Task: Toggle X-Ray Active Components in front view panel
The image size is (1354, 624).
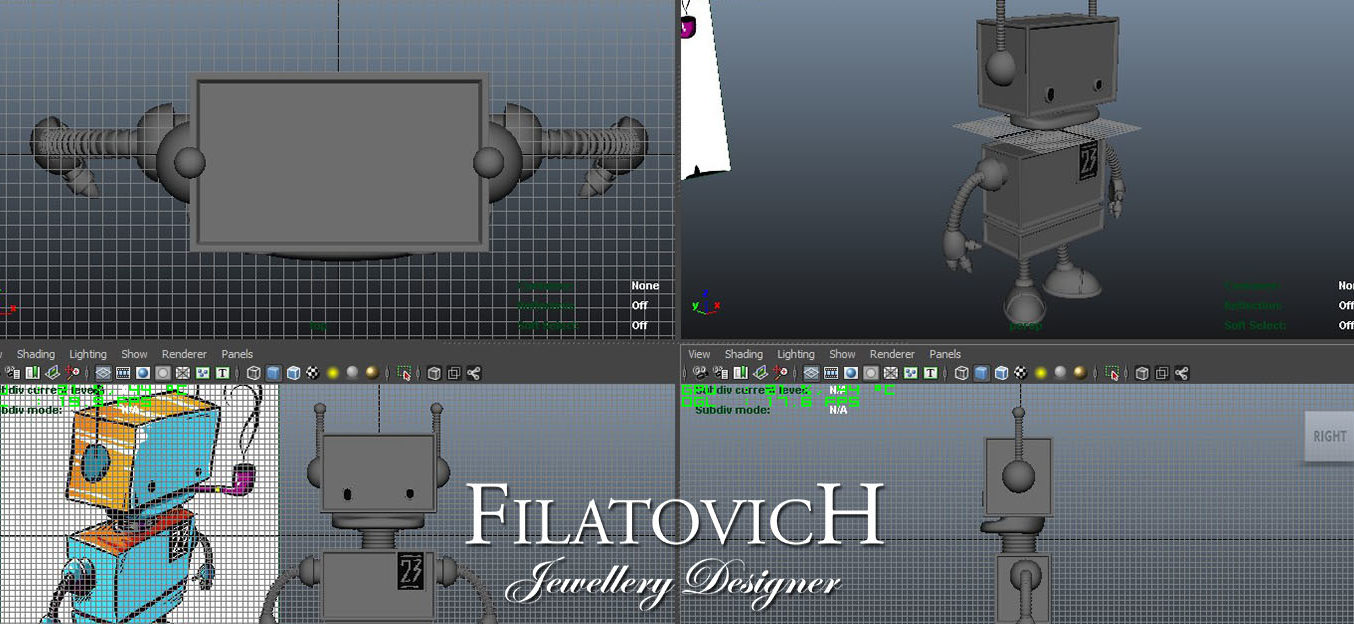Action: 453,373
